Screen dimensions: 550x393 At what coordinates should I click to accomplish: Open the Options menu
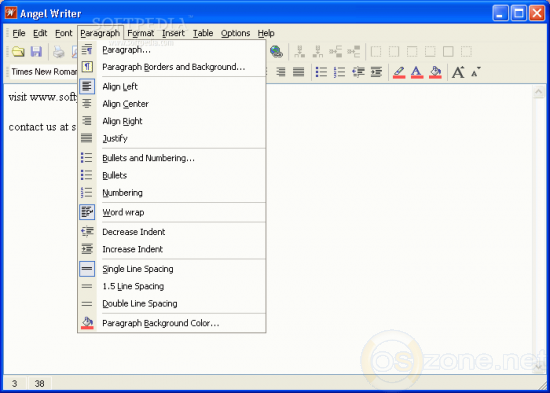[x=235, y=33]
